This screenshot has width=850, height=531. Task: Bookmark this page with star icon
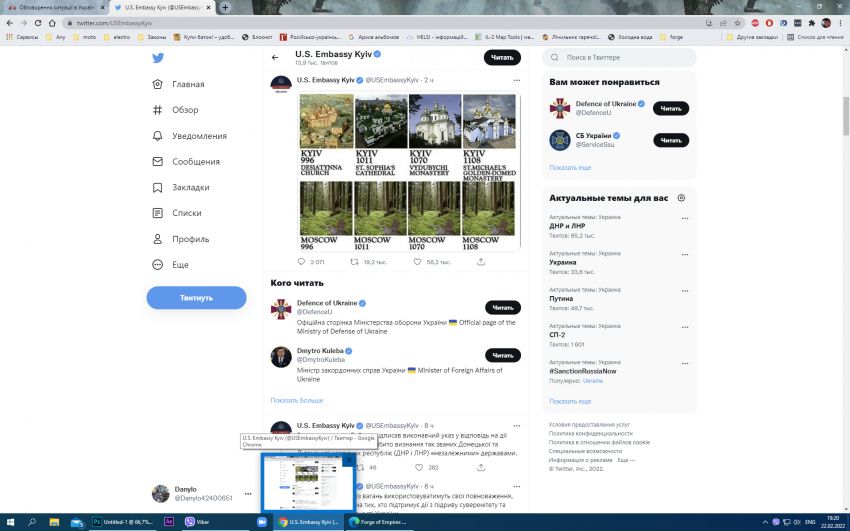737,23
